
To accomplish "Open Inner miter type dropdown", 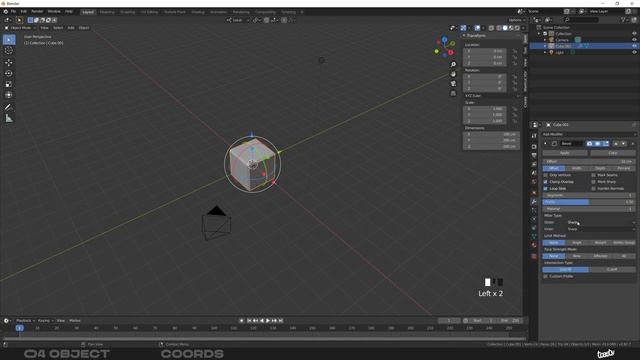I will click(x=601, y=229).
